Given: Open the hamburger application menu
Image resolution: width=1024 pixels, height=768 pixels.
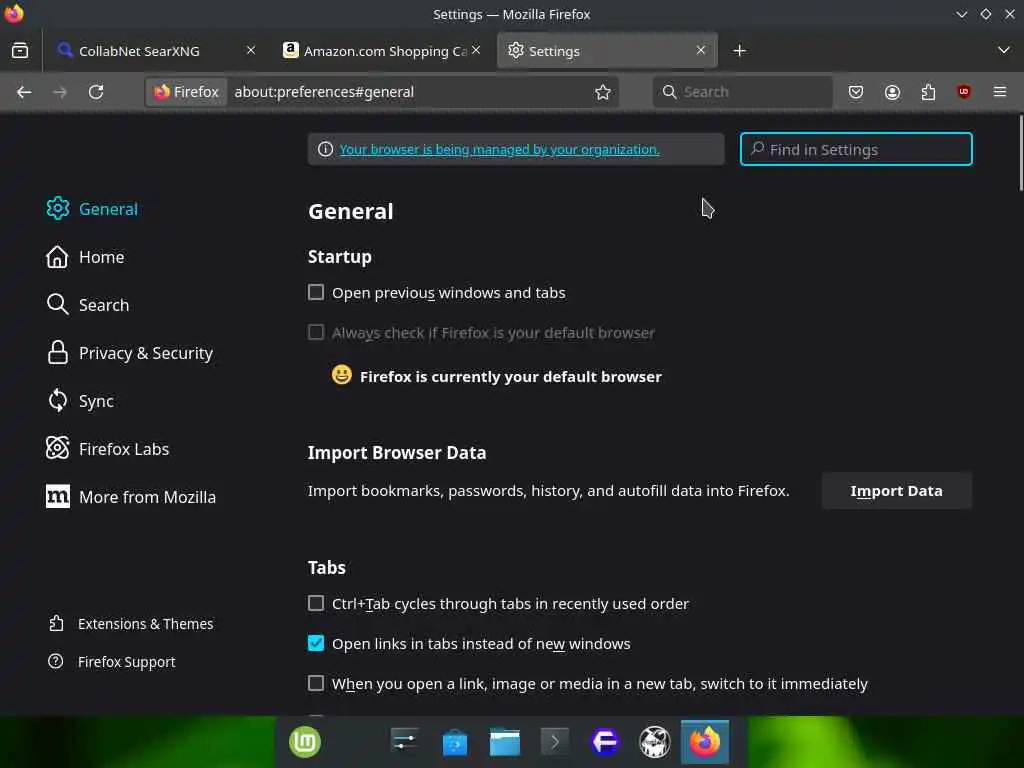Looking at the screenshot, I should pyautogui.click(x=1000, y=92).
